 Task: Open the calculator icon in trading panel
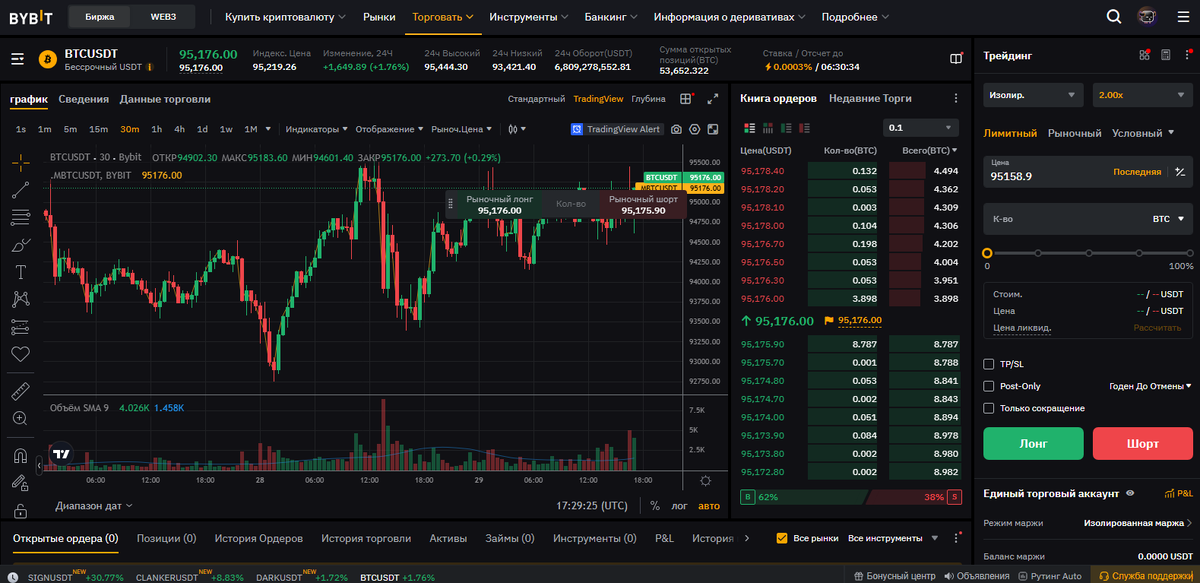tap(1165, 56)
